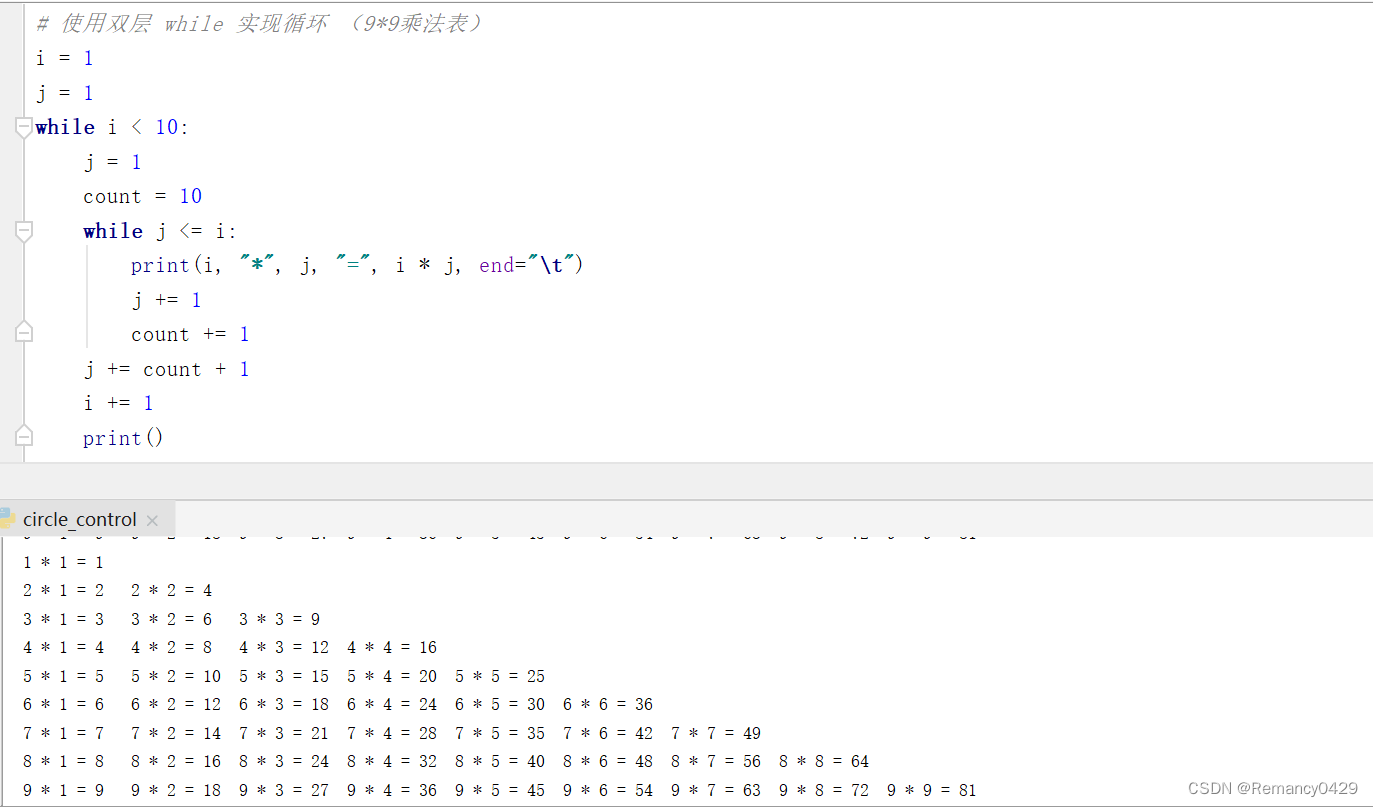This screenshot has width=1373, height=807.
Task: Click the Python icon on circle_control tab
Action: pyautogui.click(x=7, y=519)
